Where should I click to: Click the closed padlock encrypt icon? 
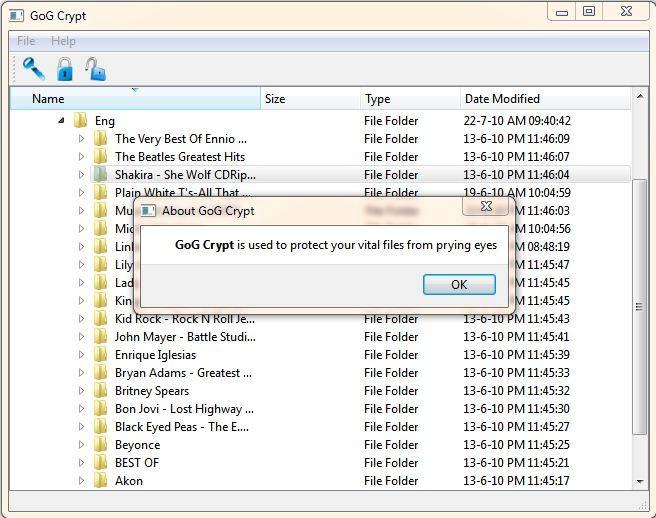tap(65, 69)
